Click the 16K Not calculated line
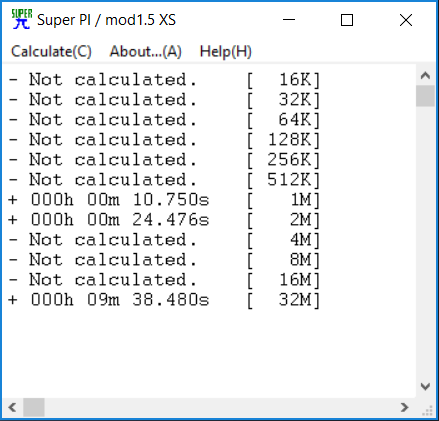 click(x=164, y=80)
